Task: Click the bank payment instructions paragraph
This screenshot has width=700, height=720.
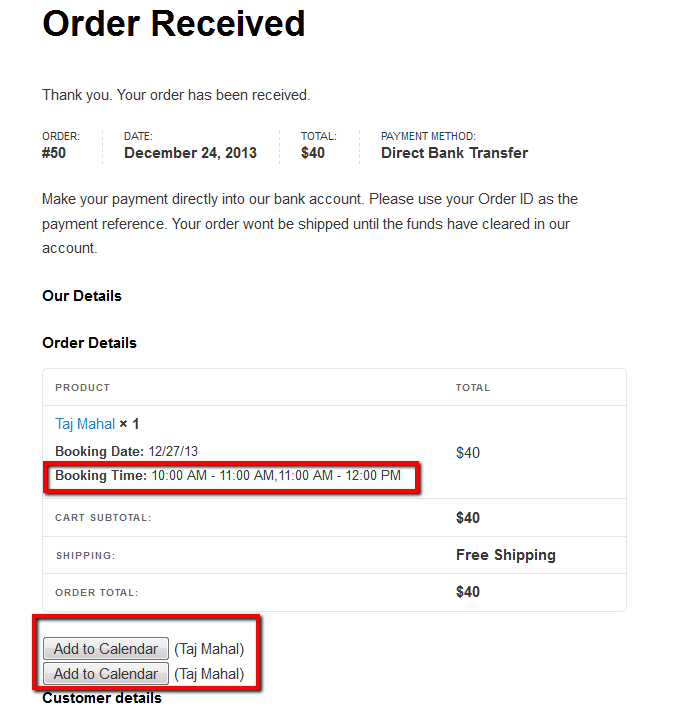Action: (310, 223)
